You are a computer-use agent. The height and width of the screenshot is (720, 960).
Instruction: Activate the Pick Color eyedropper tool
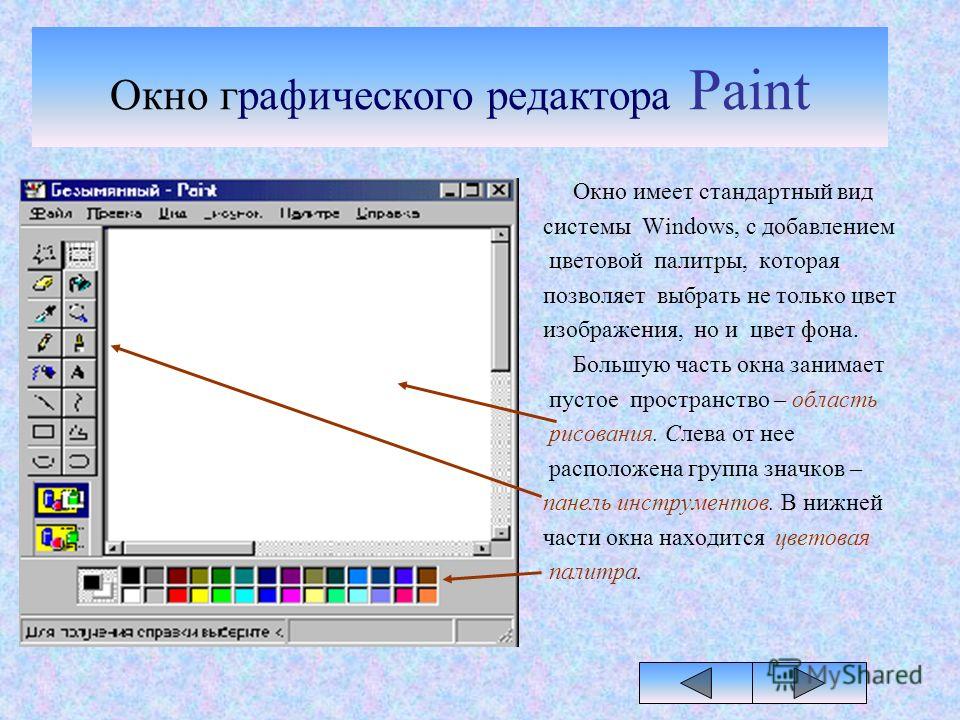tap(44, 313)
